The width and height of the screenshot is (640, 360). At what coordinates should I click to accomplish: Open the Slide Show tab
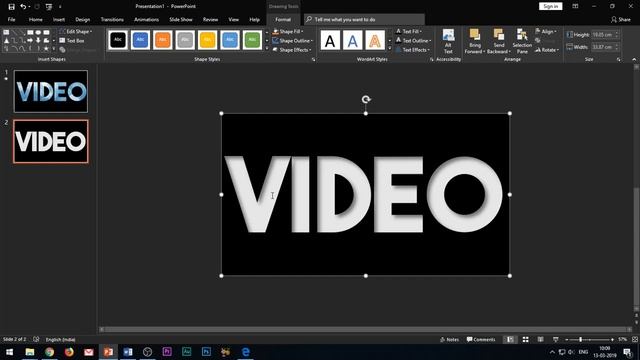click(181, 20)
